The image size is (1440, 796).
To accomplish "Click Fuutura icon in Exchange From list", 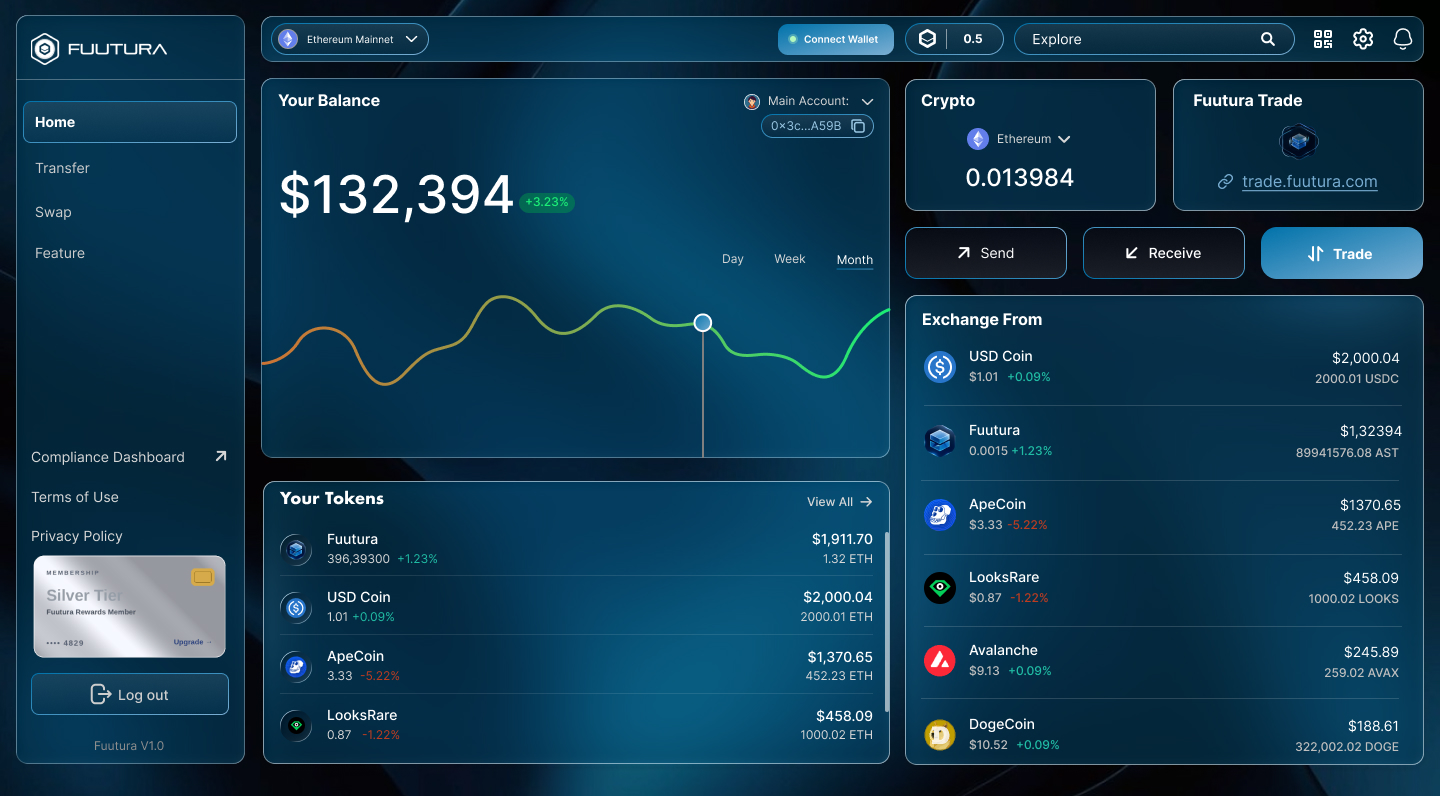I will (x=940, y=441).
